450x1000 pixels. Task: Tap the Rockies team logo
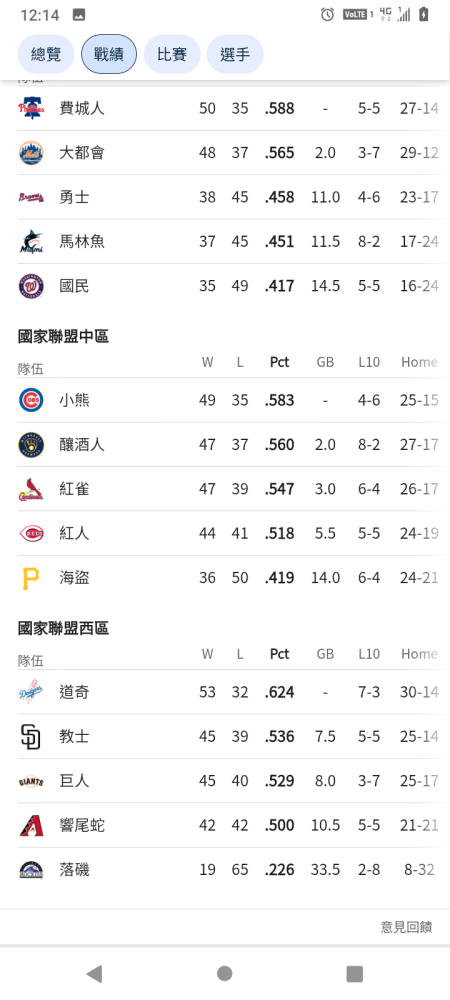click(31, 870)
